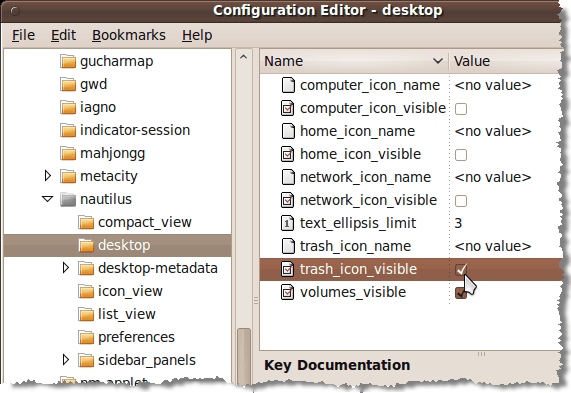The image size is (571, 393).
Task: Click the list_view folder icon
Action: tap(86, 314)
